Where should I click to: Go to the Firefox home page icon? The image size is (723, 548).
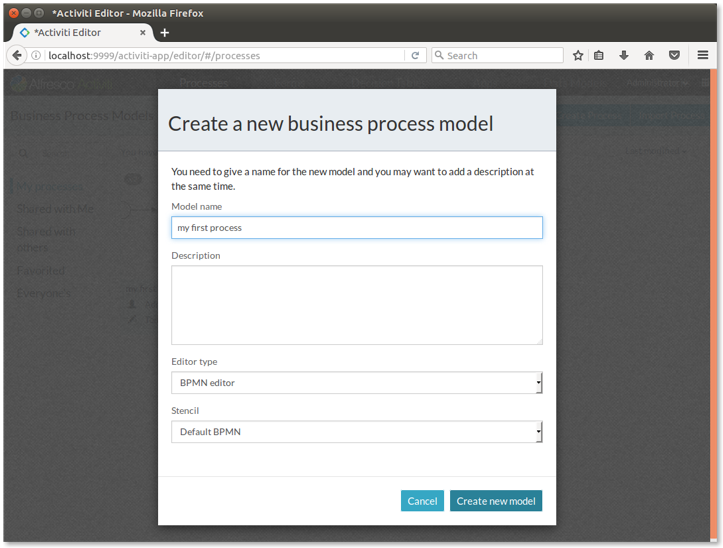pyautogui.click(x=649, y=56)
